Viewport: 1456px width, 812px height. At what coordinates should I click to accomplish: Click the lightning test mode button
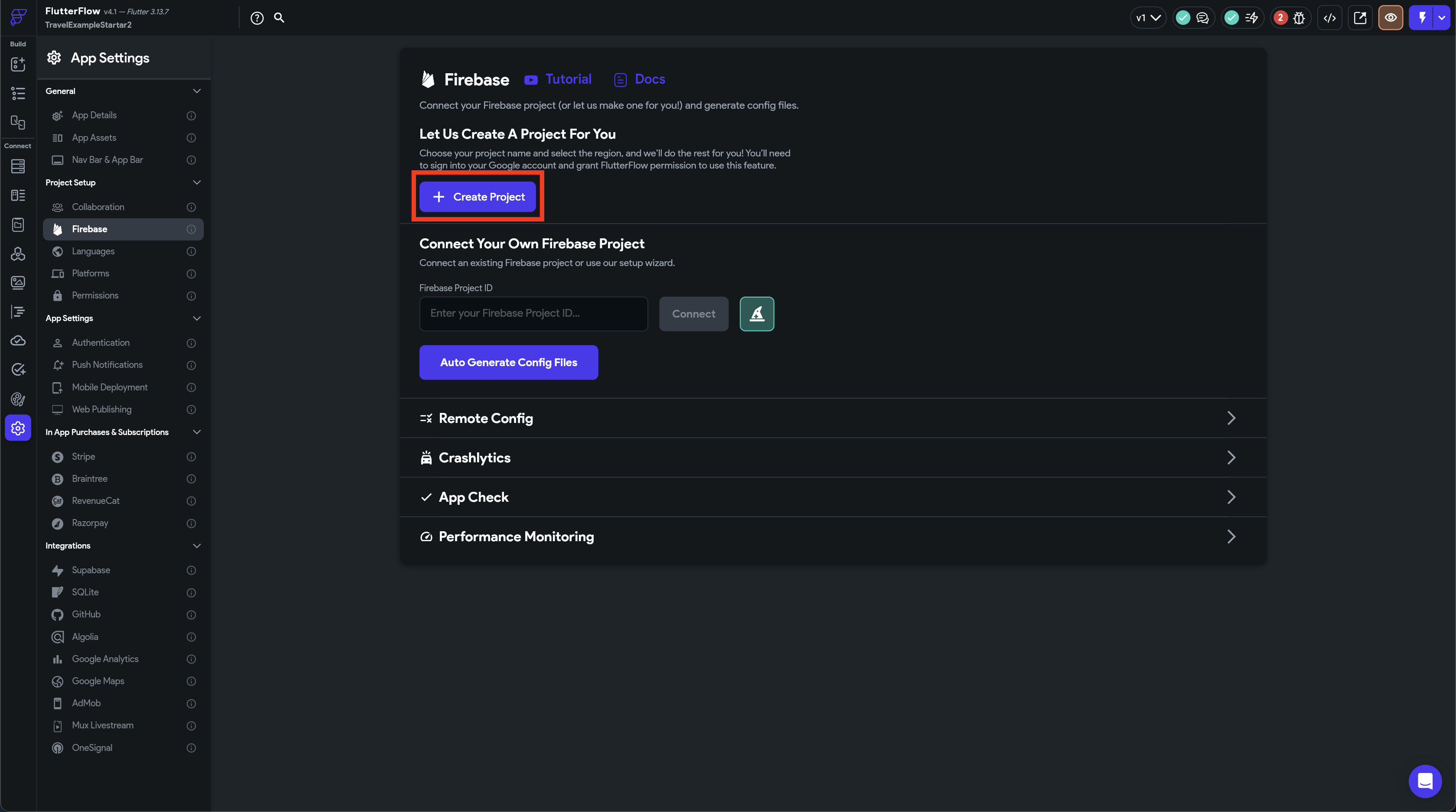(1421, 18)
